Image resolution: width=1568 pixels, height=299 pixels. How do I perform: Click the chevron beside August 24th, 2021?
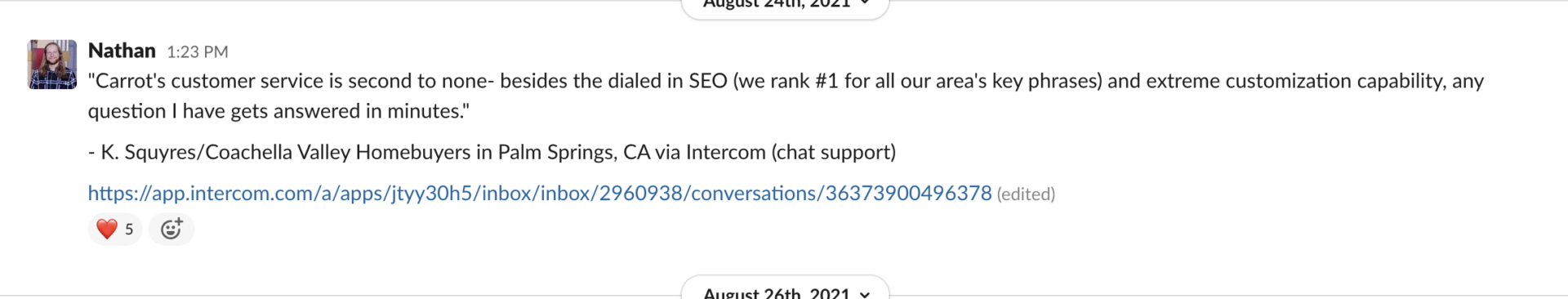(x=865, y=3)
